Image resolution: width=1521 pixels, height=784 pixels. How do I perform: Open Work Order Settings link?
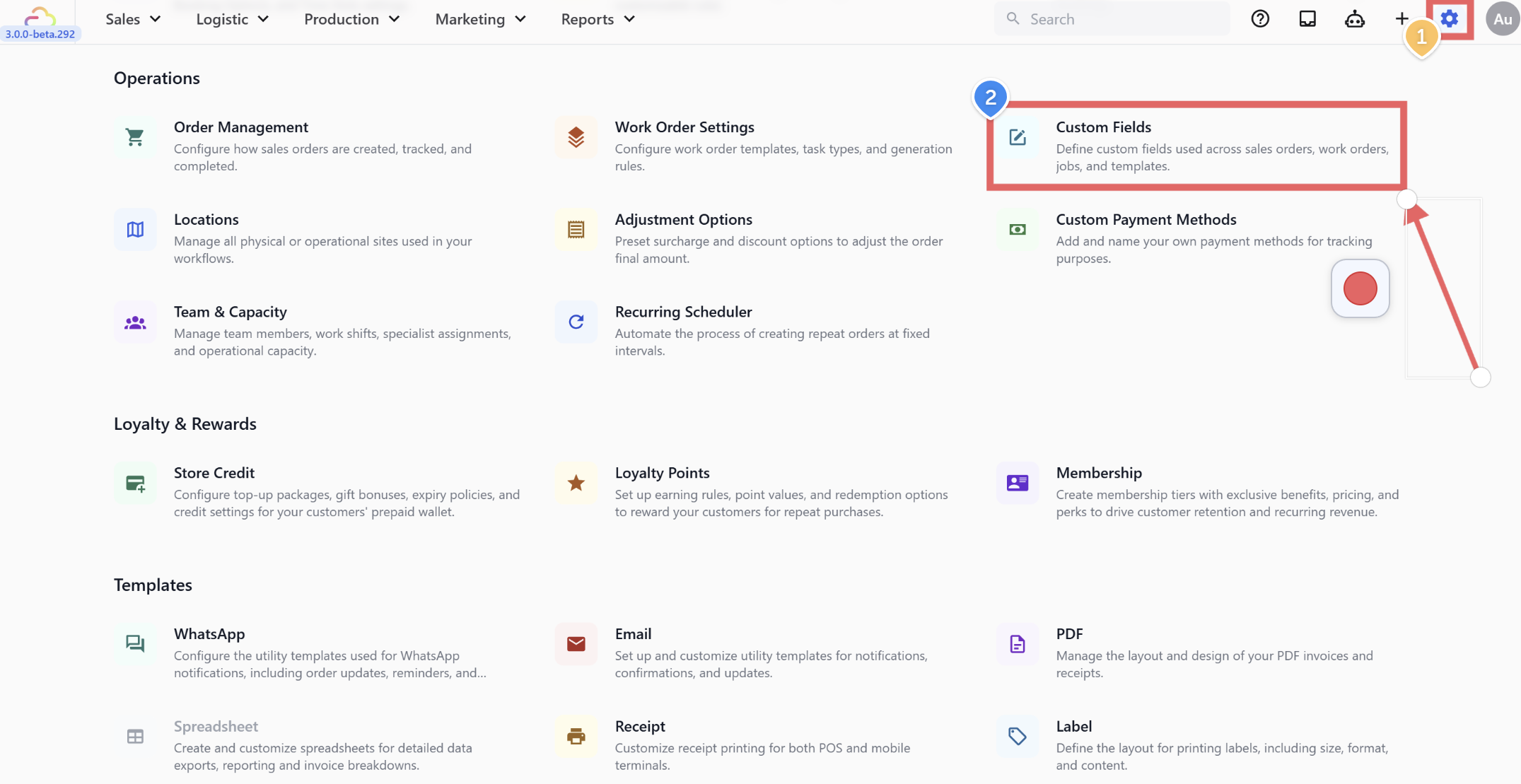pyautogui.click(x=684, y=127)
